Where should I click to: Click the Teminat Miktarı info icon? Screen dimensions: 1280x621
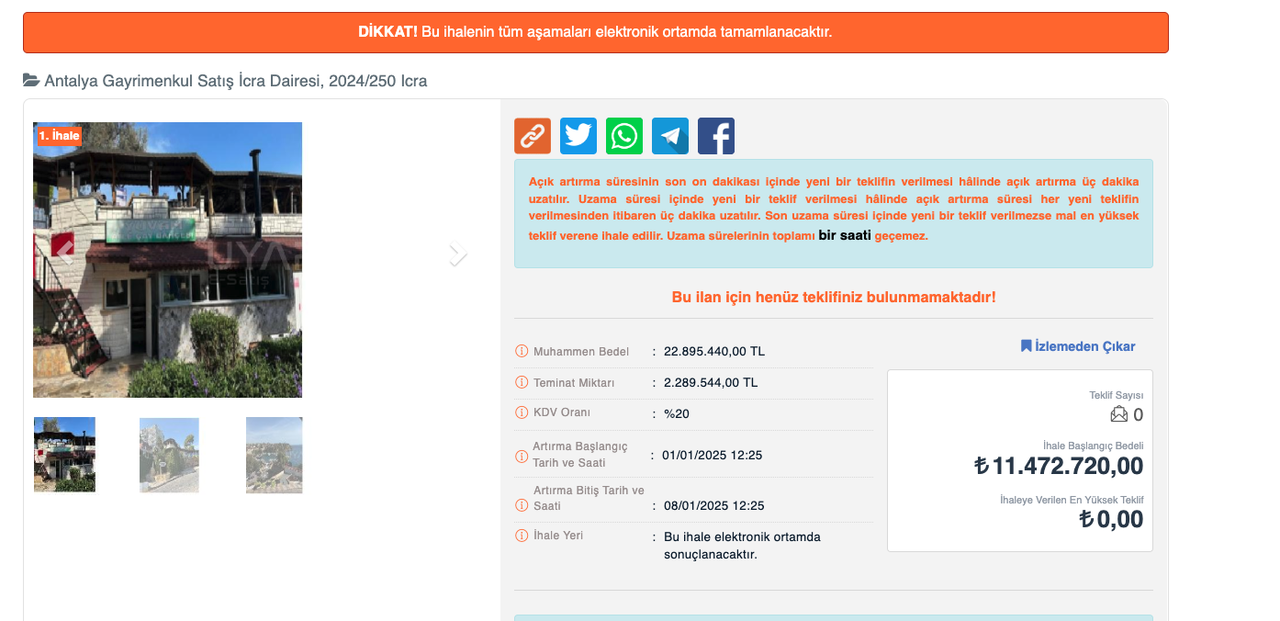tap(521, 382)
